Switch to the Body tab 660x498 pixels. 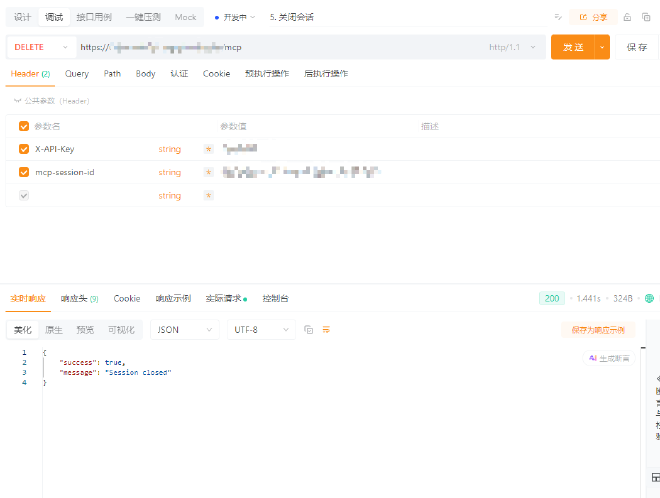coord(145,73)
